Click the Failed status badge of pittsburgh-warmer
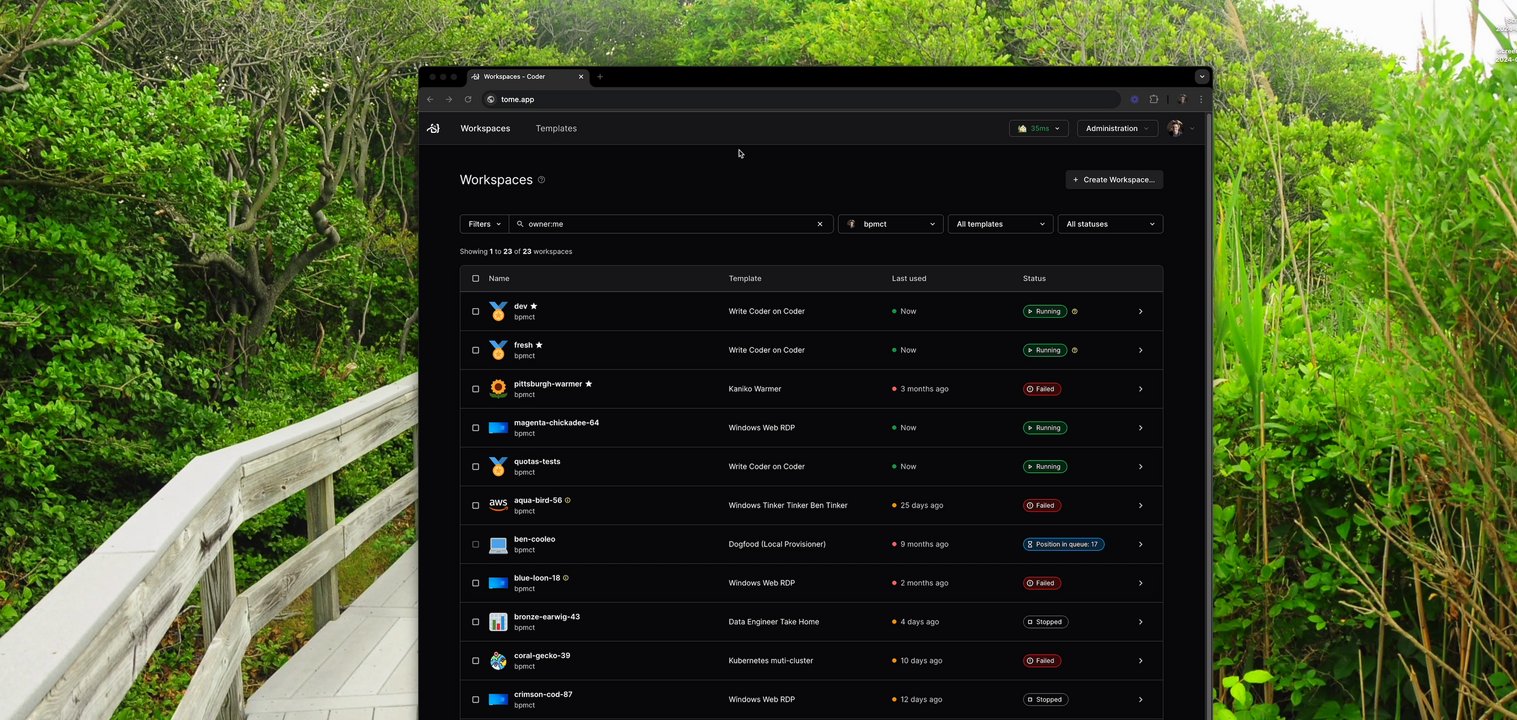 pyautogui.click(x=1042, y=389)
